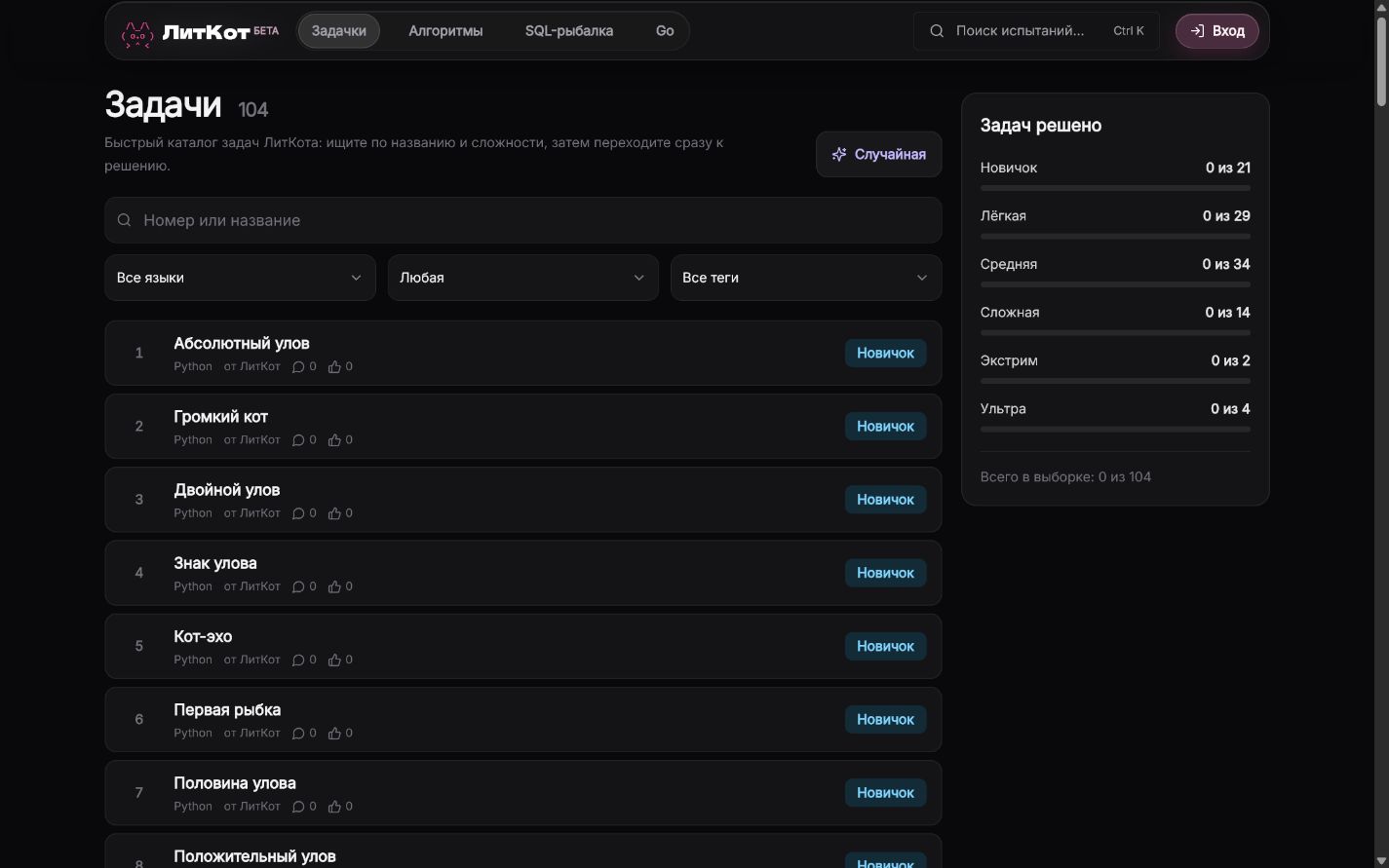This screenshot has height=868, width=1389.
Task: Focus the Номер или название search field
Action: (523, 220)
